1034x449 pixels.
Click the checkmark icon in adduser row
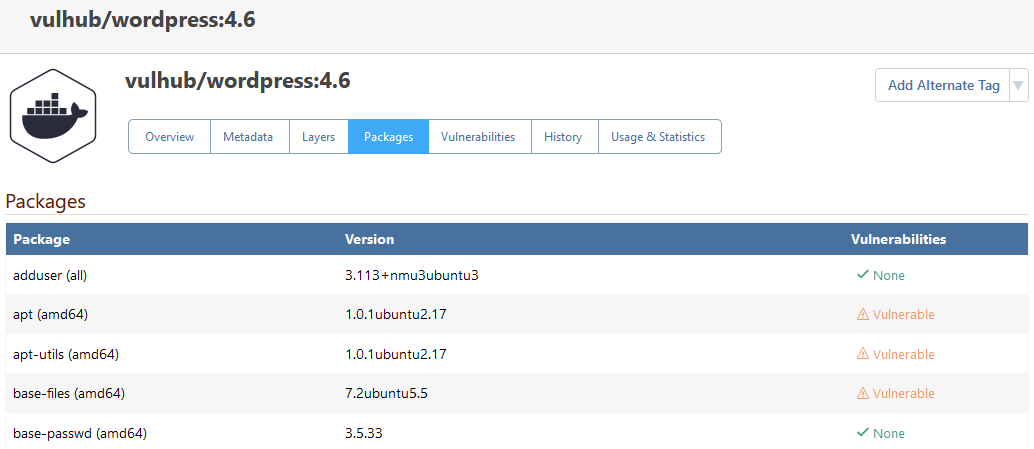pyautogui.click(x=863, y=275)
